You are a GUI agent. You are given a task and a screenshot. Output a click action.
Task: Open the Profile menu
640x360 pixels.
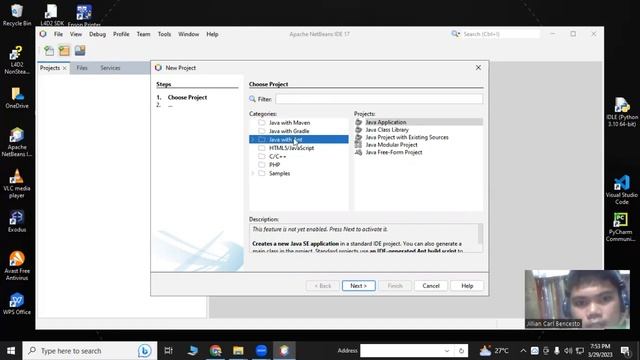(x=121, y=34)
